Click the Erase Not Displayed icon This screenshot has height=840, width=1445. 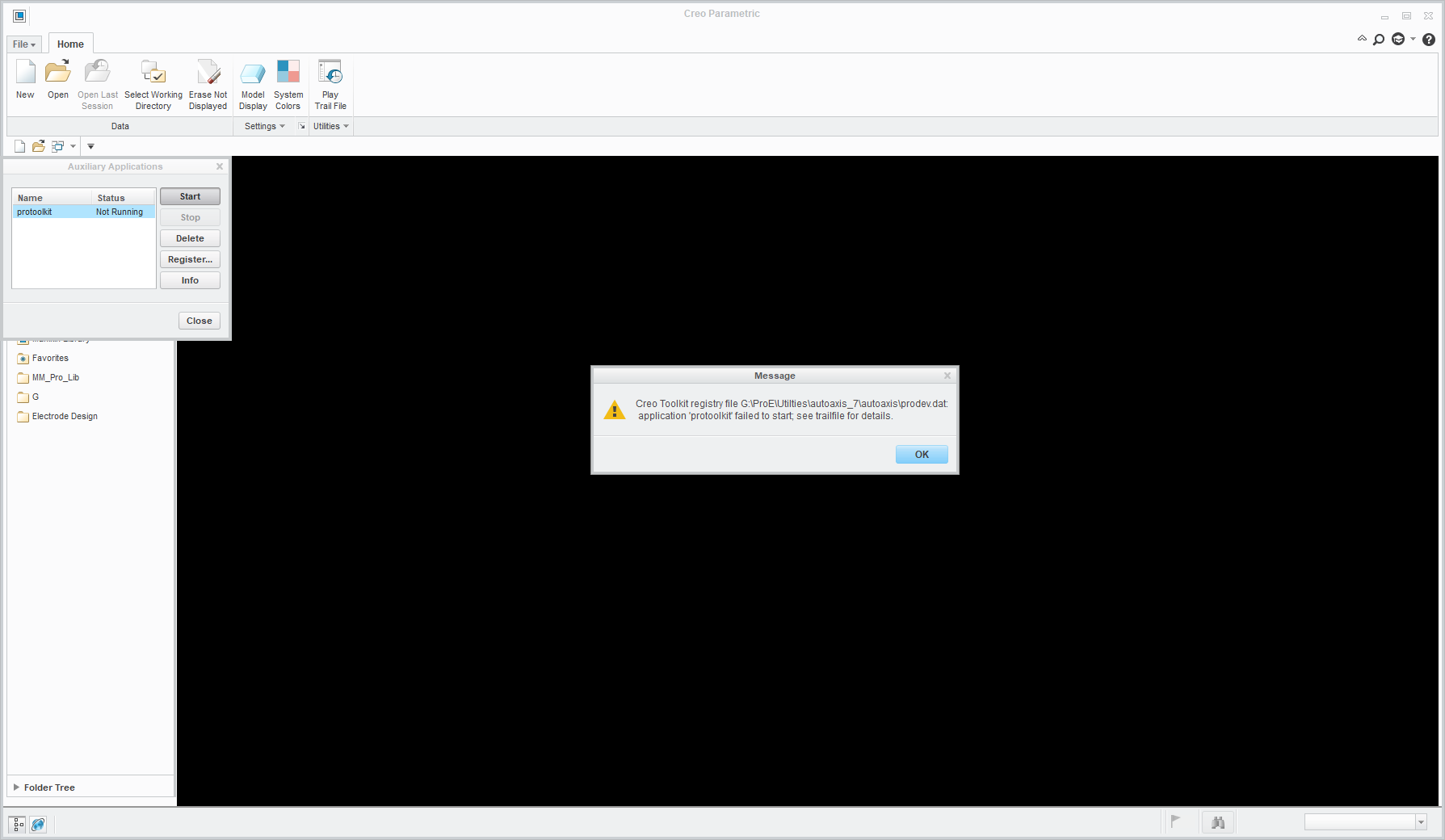208,78
